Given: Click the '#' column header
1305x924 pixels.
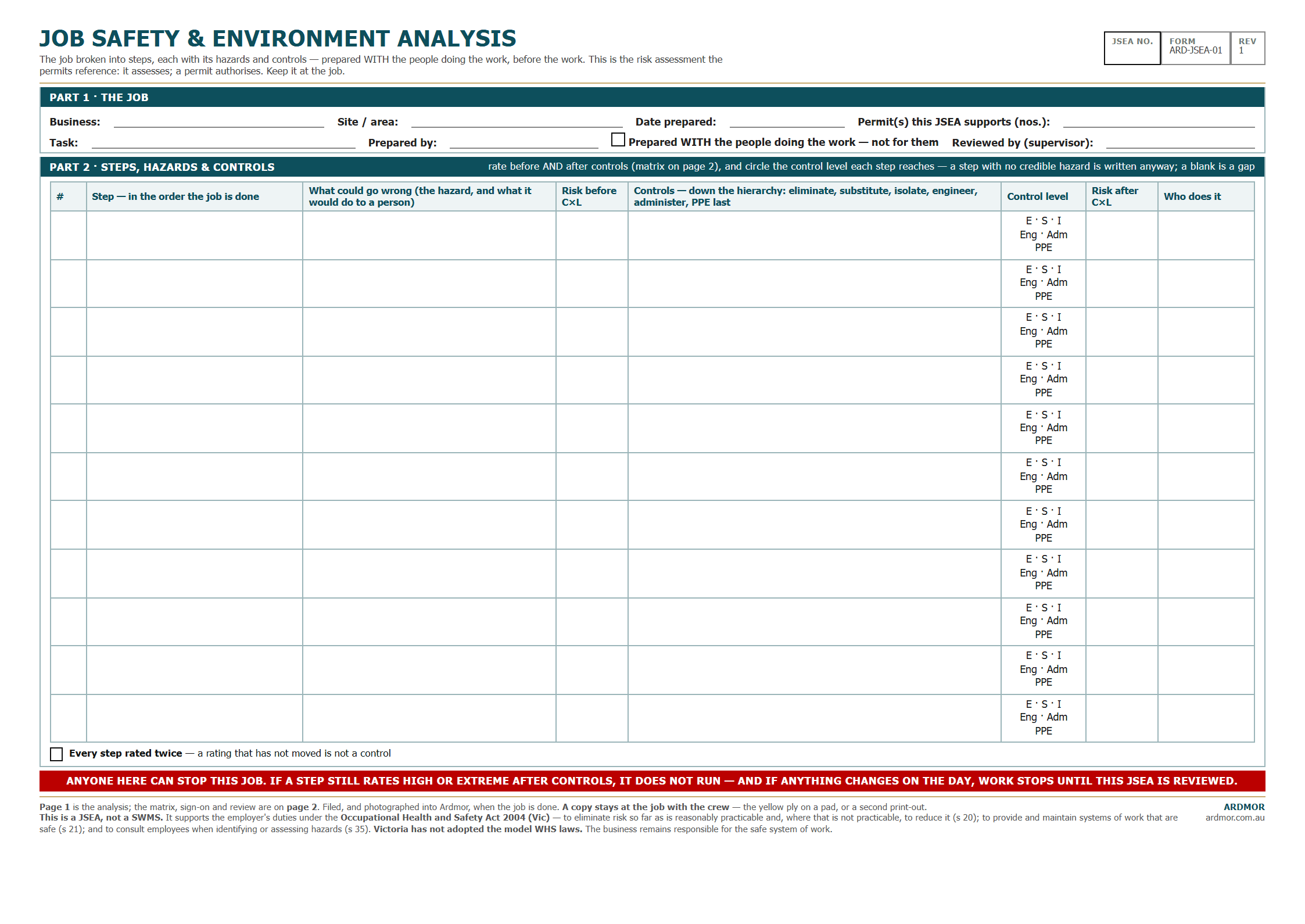Looking at the screenshot, I should pos(69,196).
